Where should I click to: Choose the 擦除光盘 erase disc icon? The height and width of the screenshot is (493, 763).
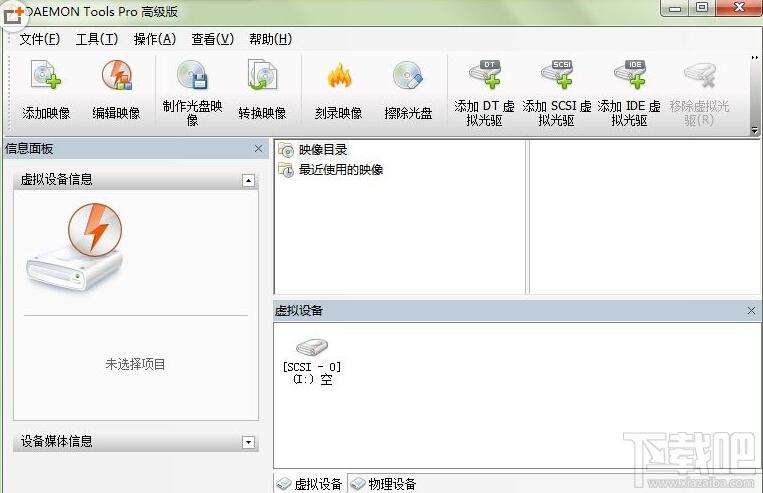click(408, 75)
